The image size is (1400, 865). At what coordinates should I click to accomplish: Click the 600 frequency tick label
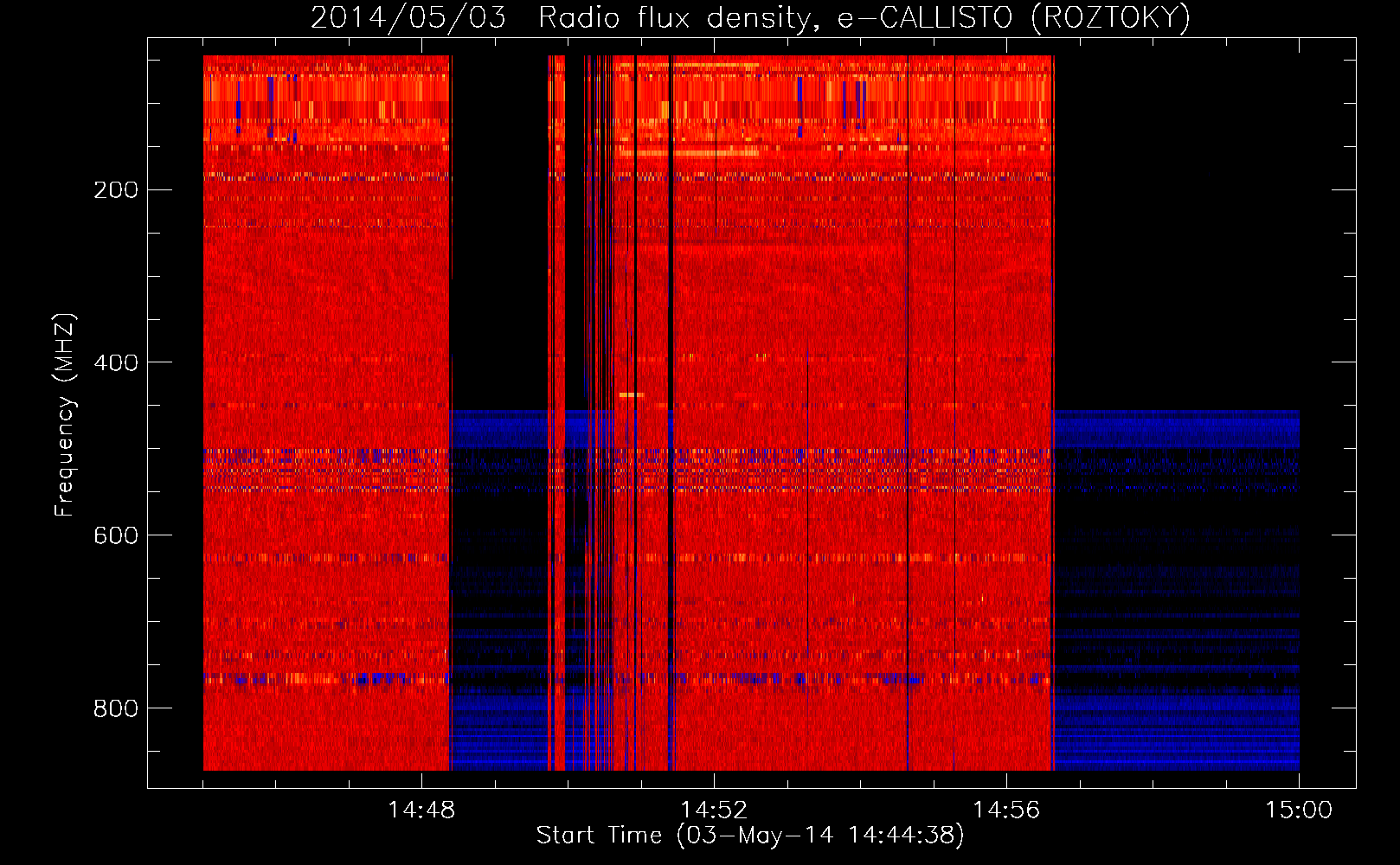coord(116,535)
